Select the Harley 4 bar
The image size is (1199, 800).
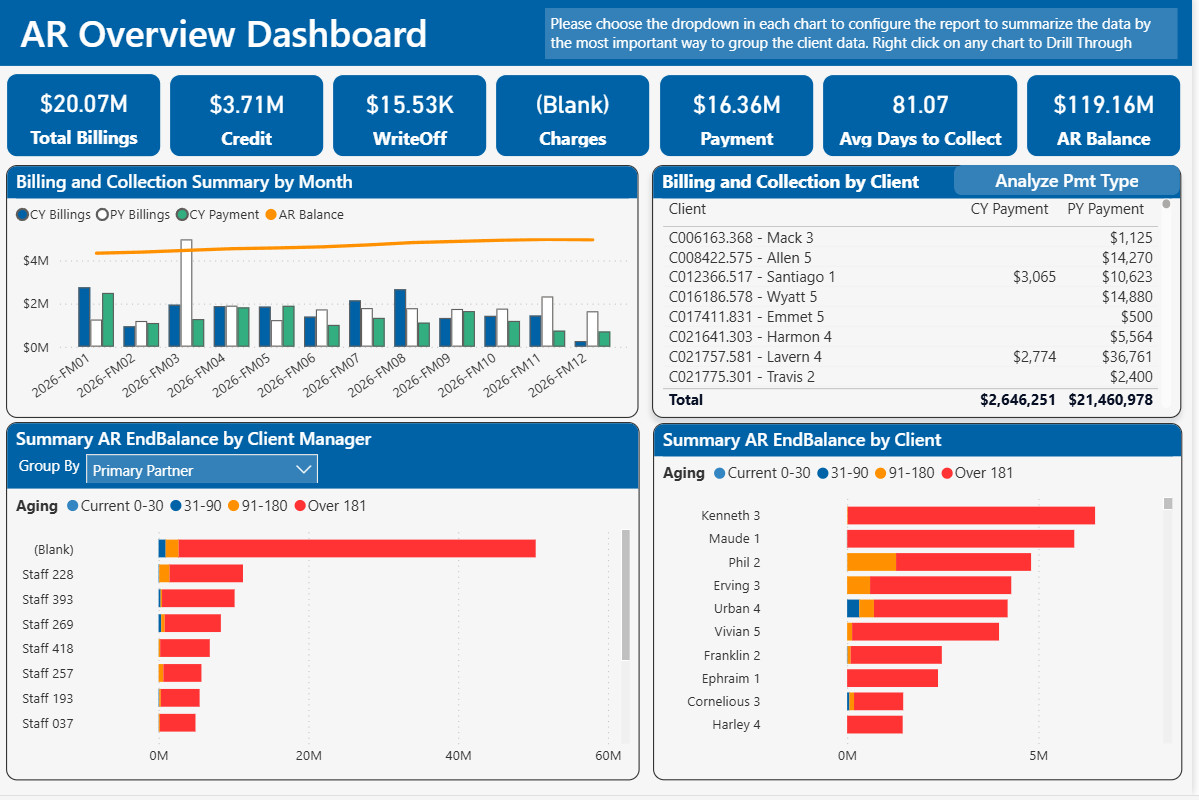point(875,724)
